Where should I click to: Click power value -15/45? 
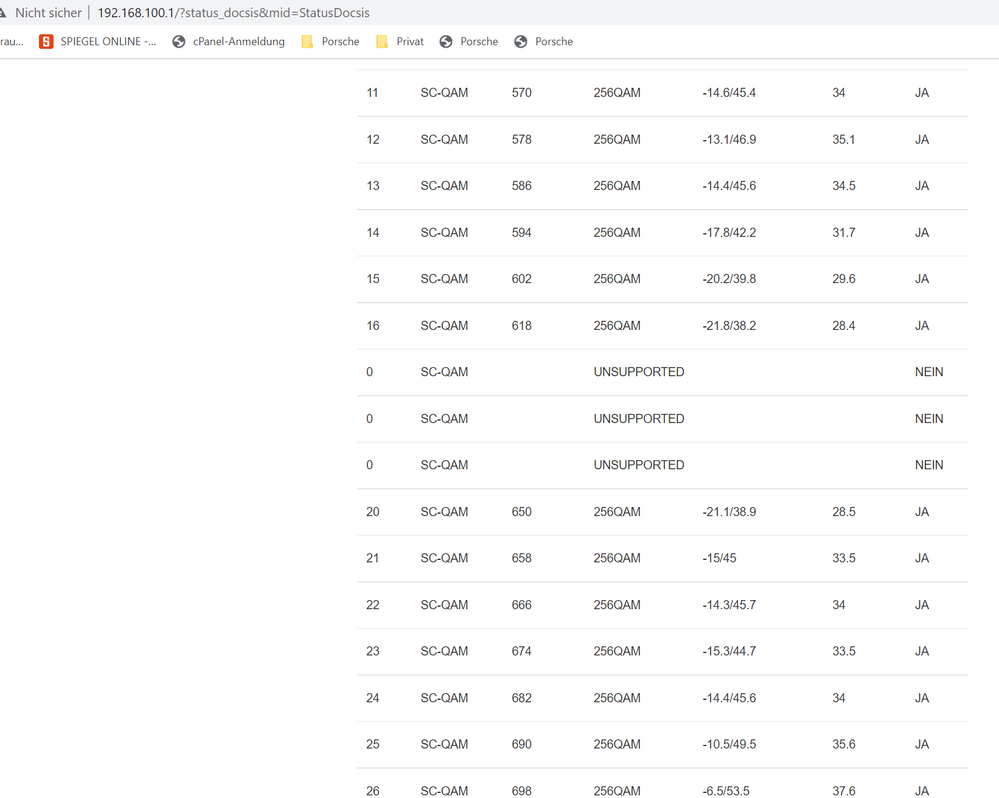pos(719,558)
